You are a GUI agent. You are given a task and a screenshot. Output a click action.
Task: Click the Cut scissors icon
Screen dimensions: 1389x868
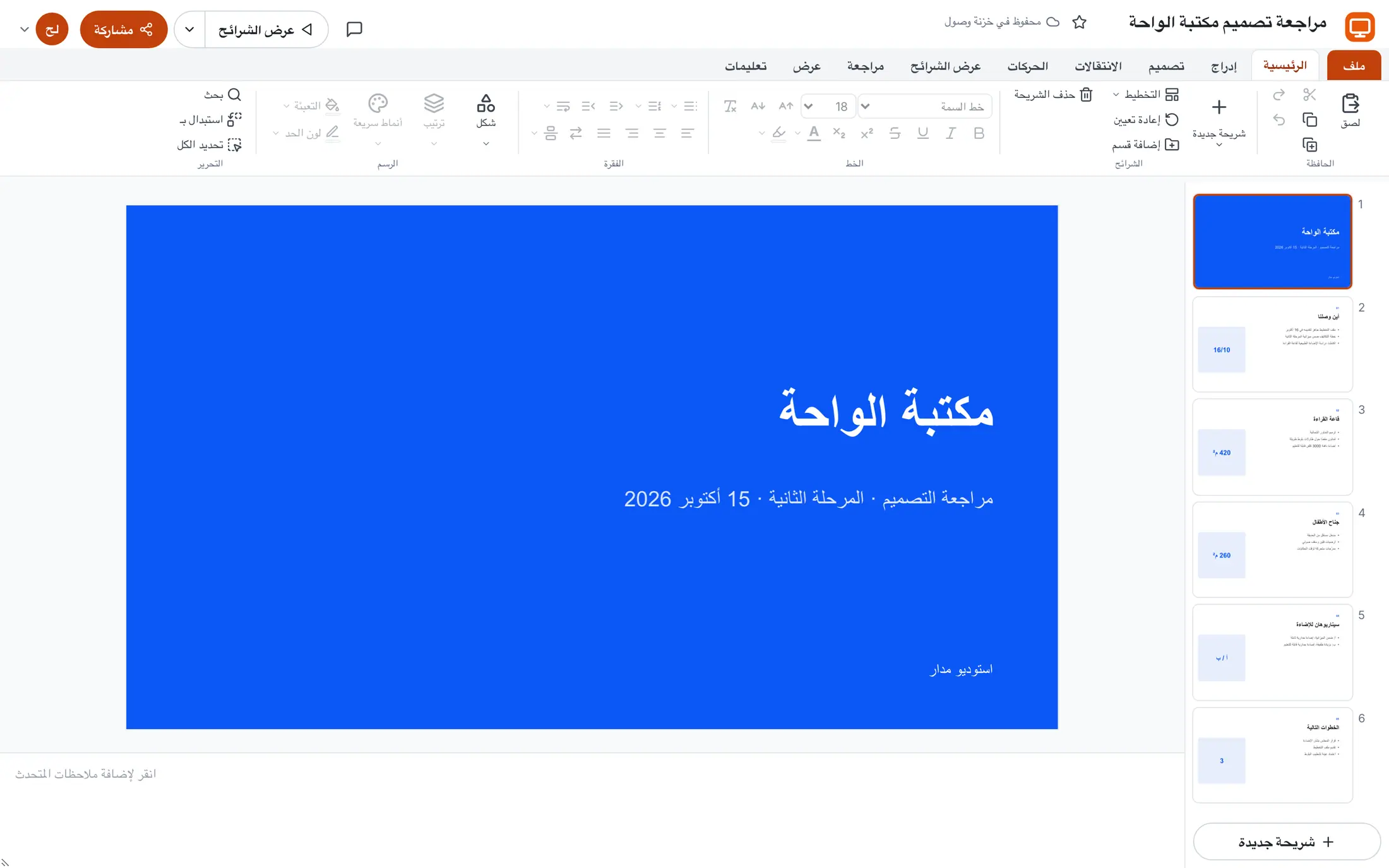point(1309,95)
